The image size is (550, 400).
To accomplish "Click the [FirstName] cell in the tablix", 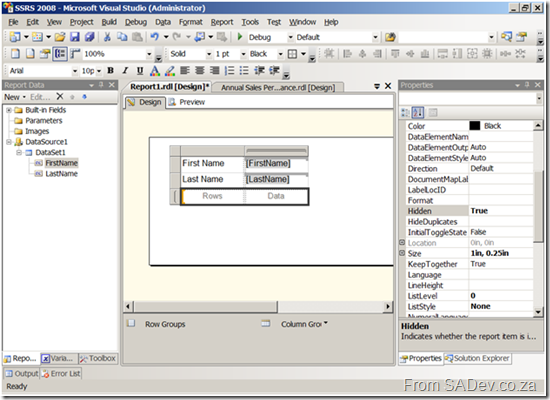I will click(276, 164).
